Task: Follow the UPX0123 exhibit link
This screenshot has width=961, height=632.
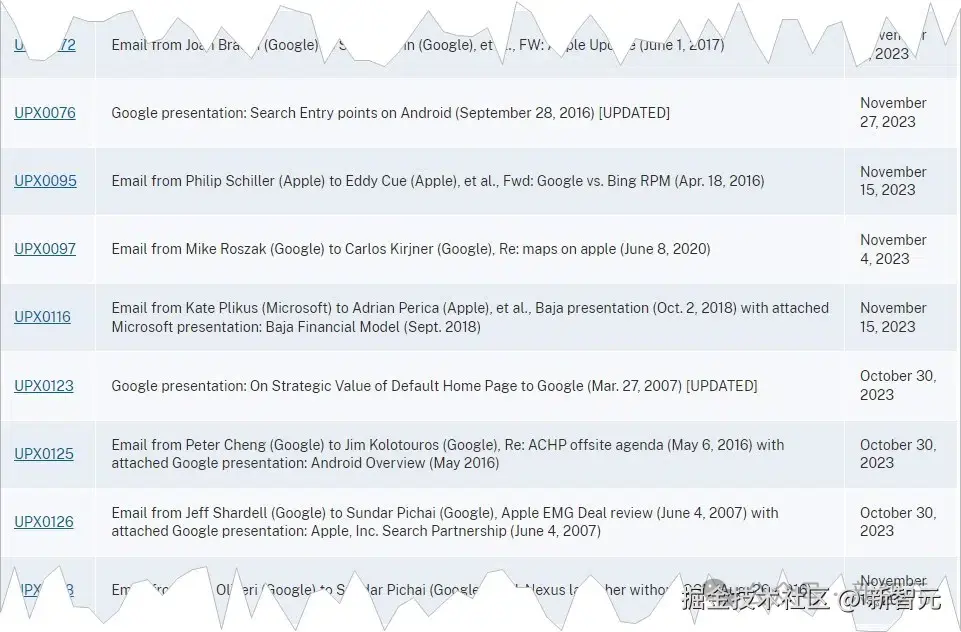Action: [x=44, y=386]
